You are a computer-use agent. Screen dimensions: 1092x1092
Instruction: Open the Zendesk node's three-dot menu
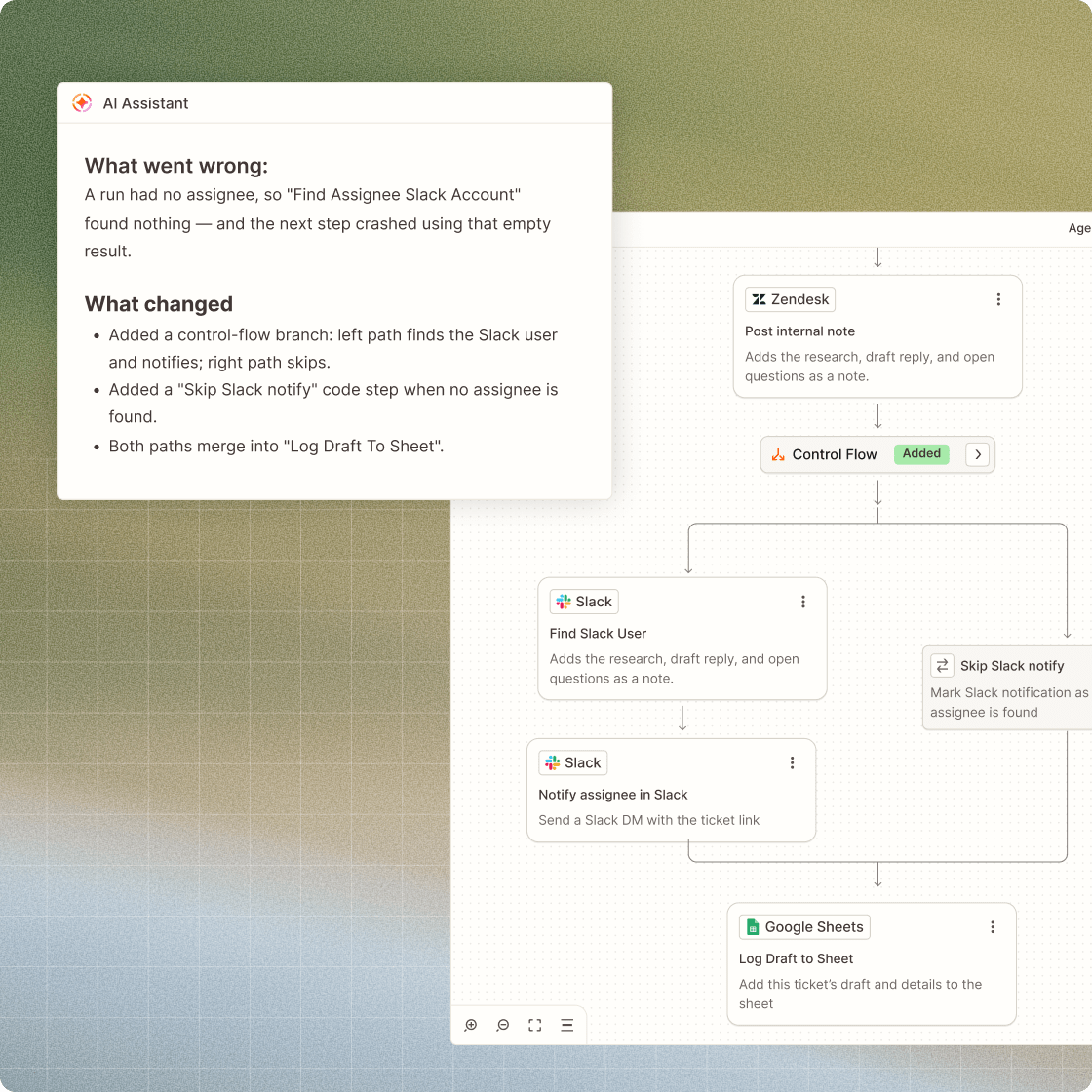[998, 299]
